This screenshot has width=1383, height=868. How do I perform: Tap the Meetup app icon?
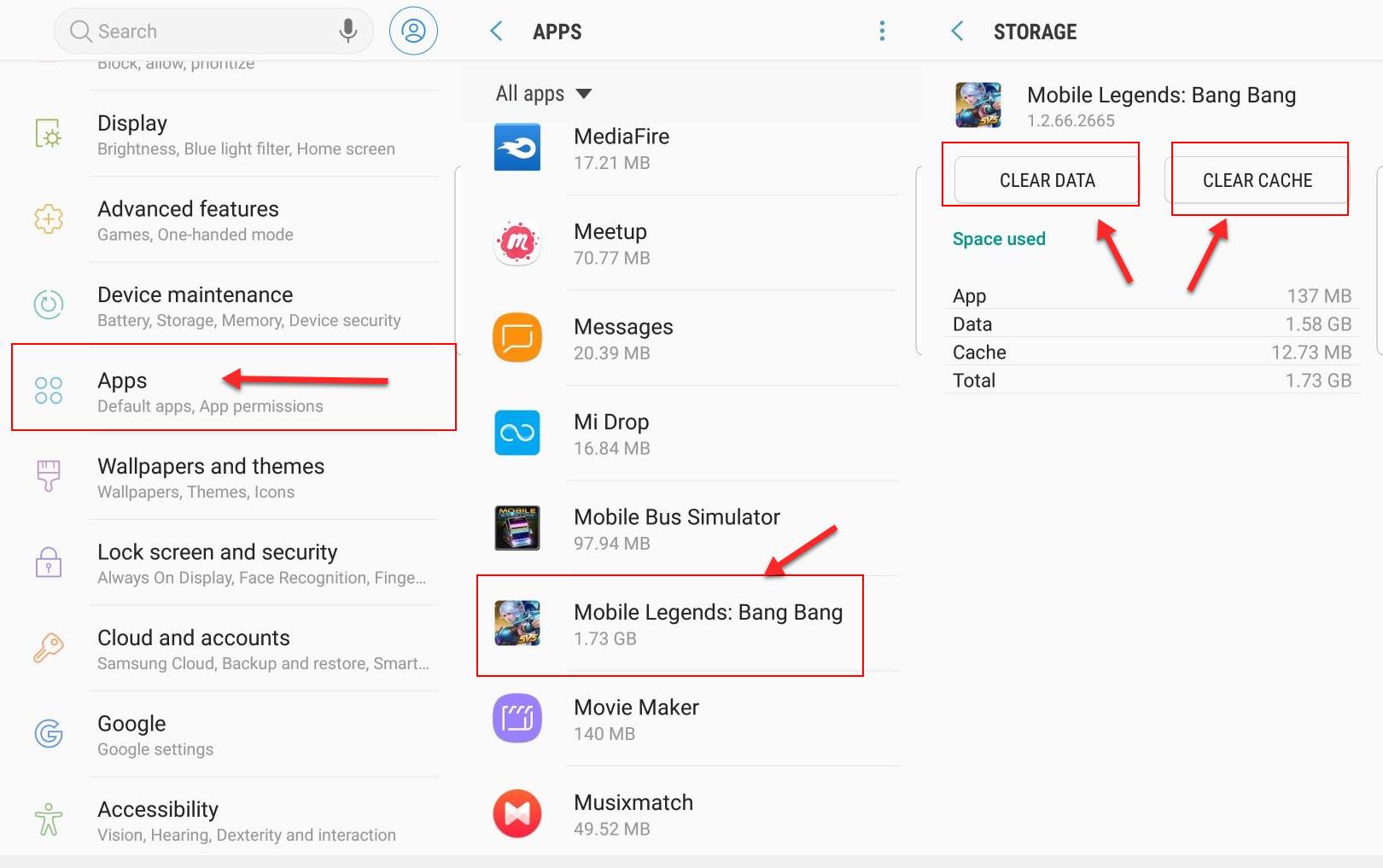pyautogui.click(x=517, y=243)
